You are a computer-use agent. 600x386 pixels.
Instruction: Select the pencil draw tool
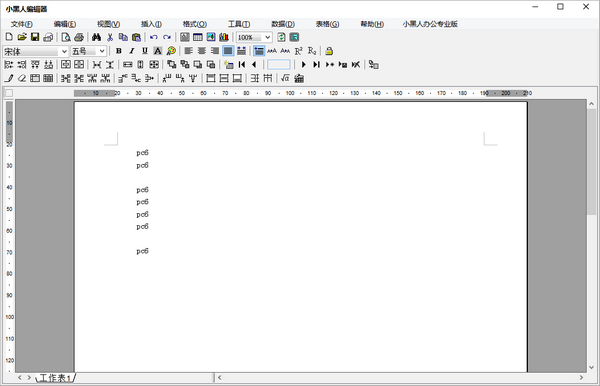coord(9,78)
